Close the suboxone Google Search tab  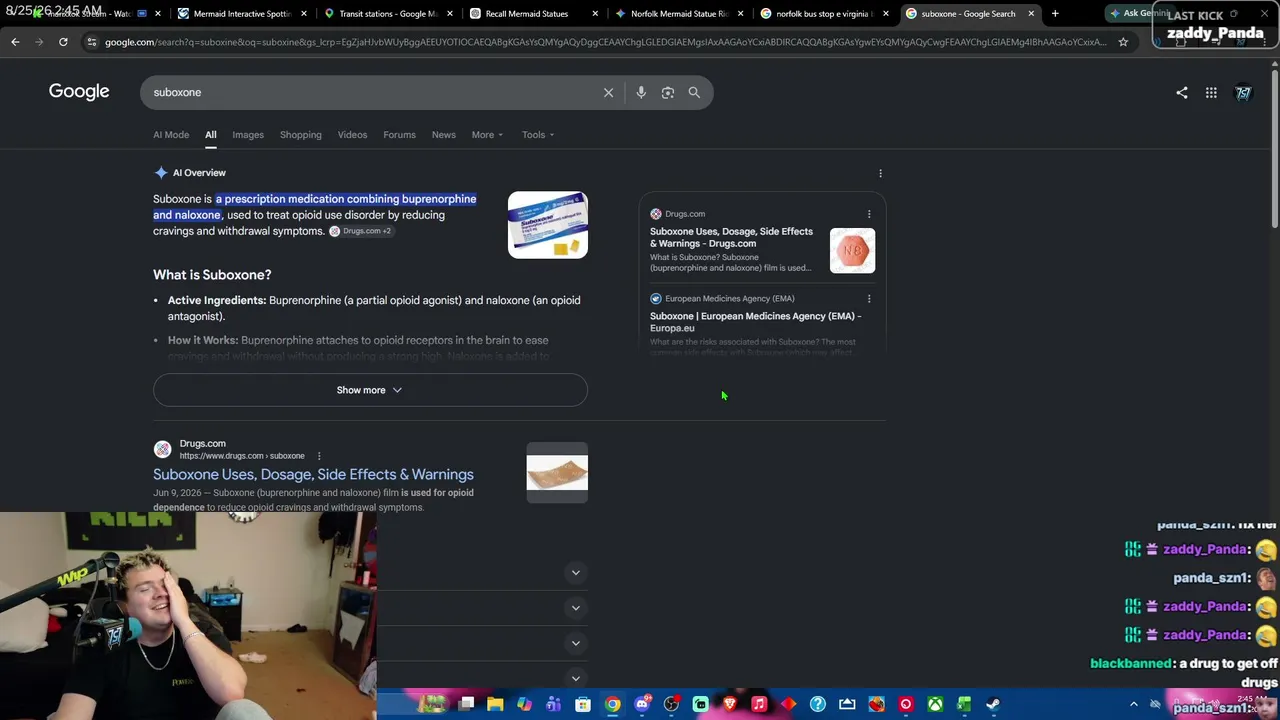1031,14
